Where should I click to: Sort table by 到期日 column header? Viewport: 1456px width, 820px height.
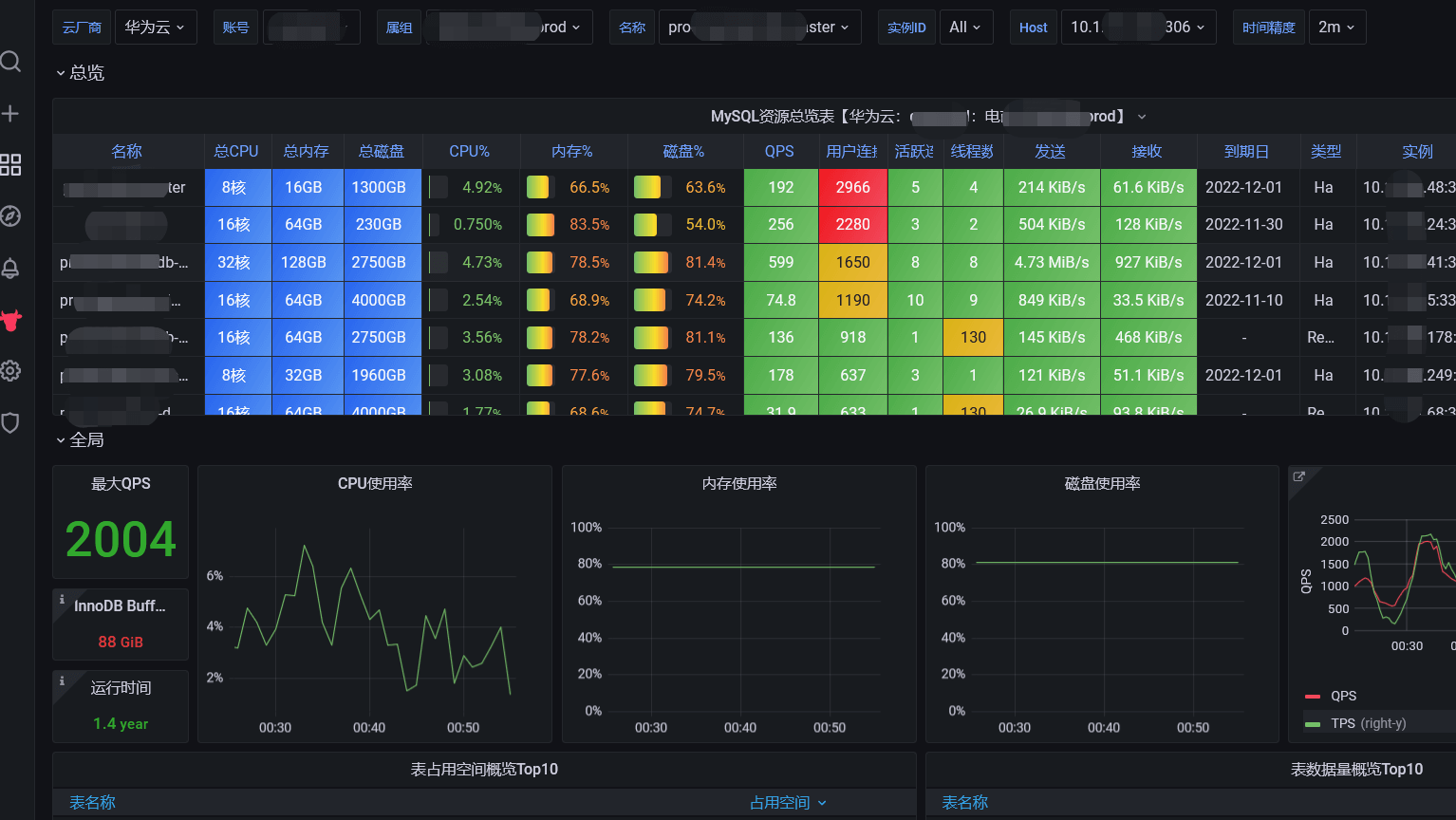(x=1246, y=152)
